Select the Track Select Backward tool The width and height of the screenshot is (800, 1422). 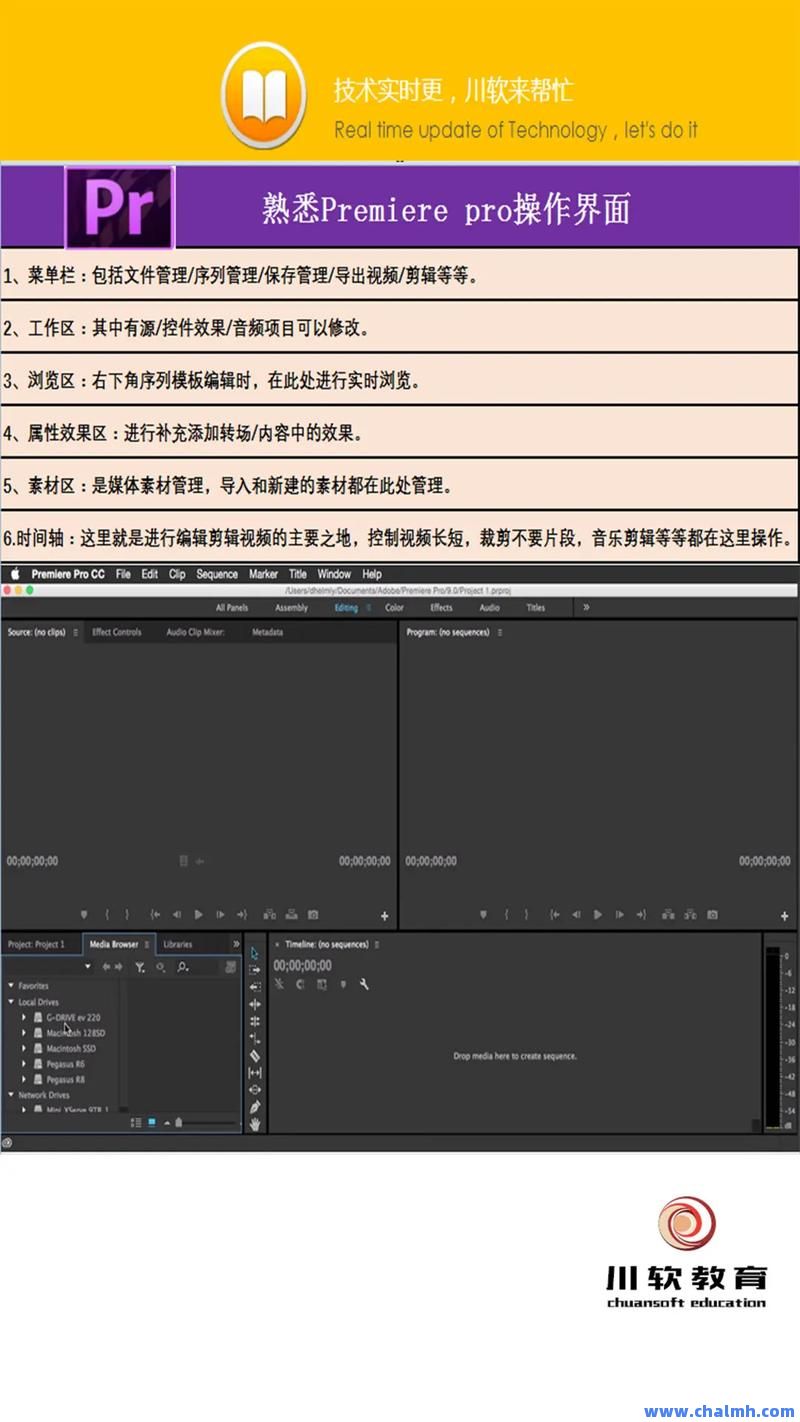(255, 986)
